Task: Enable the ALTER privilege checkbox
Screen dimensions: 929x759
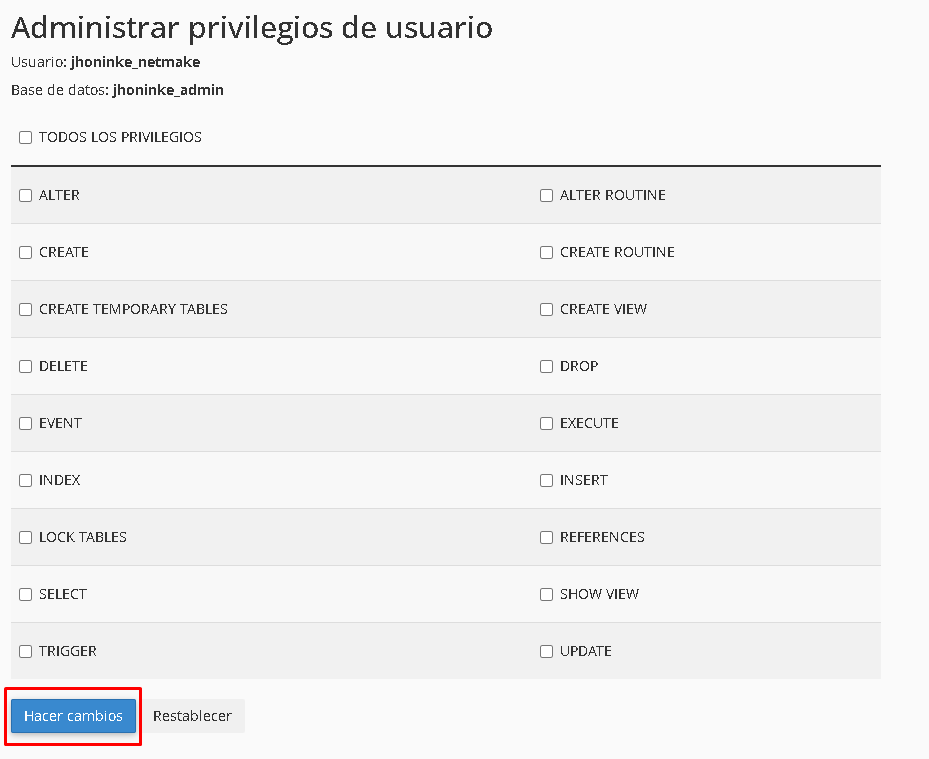Action: click(25, 196)
